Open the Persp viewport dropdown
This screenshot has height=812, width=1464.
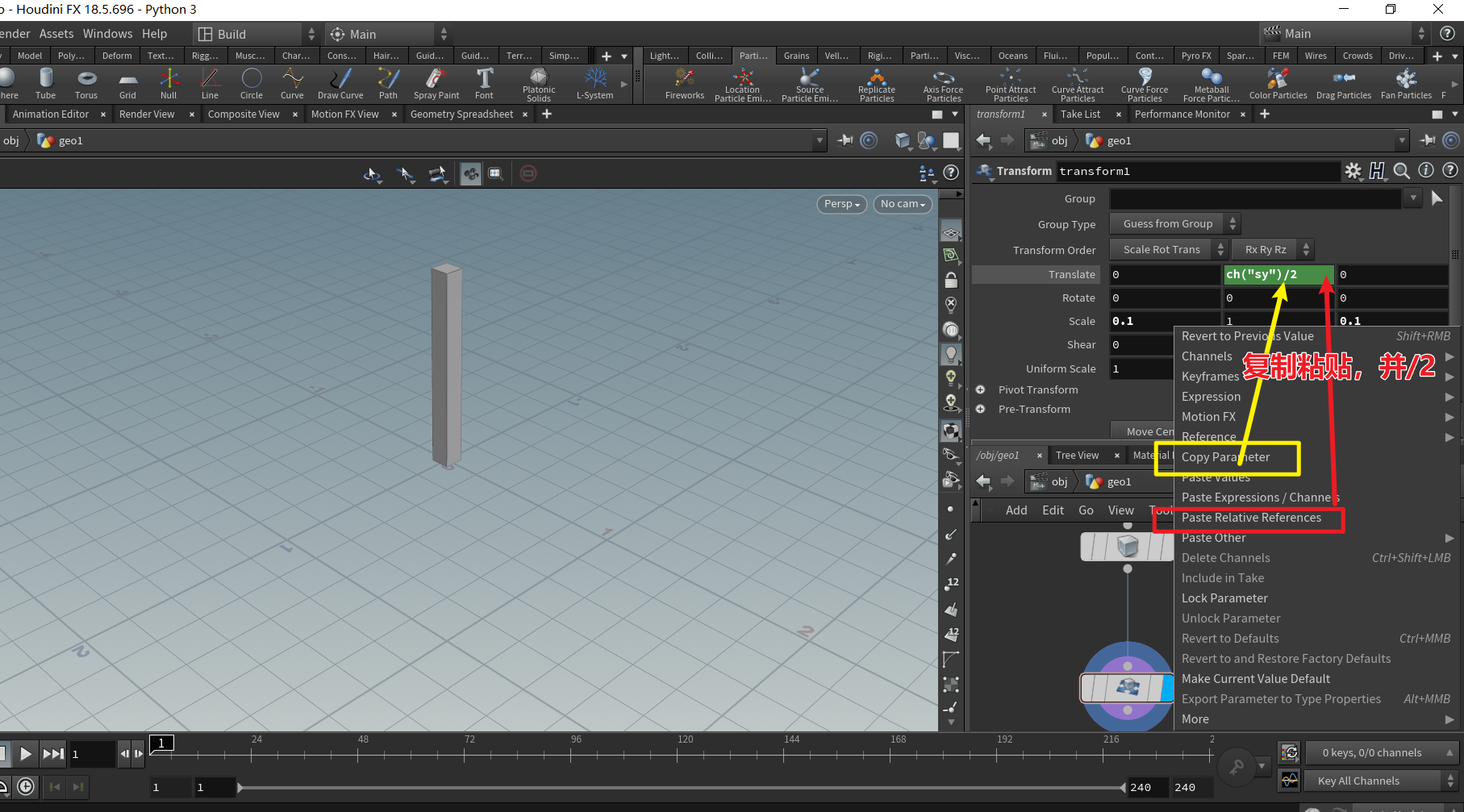click(841, 204)
